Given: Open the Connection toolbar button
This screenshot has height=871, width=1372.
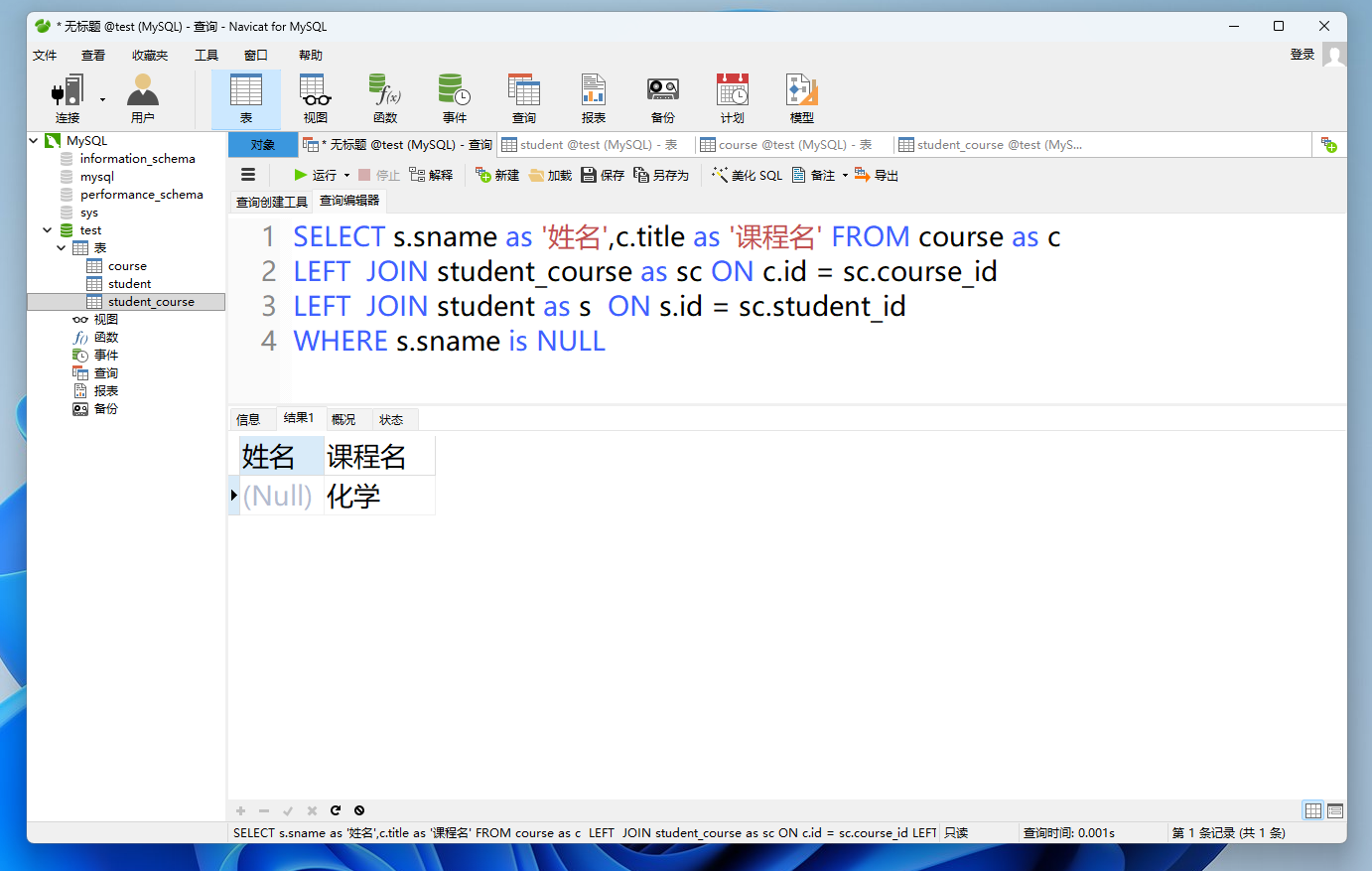Looking at the screenshot, I should pyautogui.click(x=68, y=98).
